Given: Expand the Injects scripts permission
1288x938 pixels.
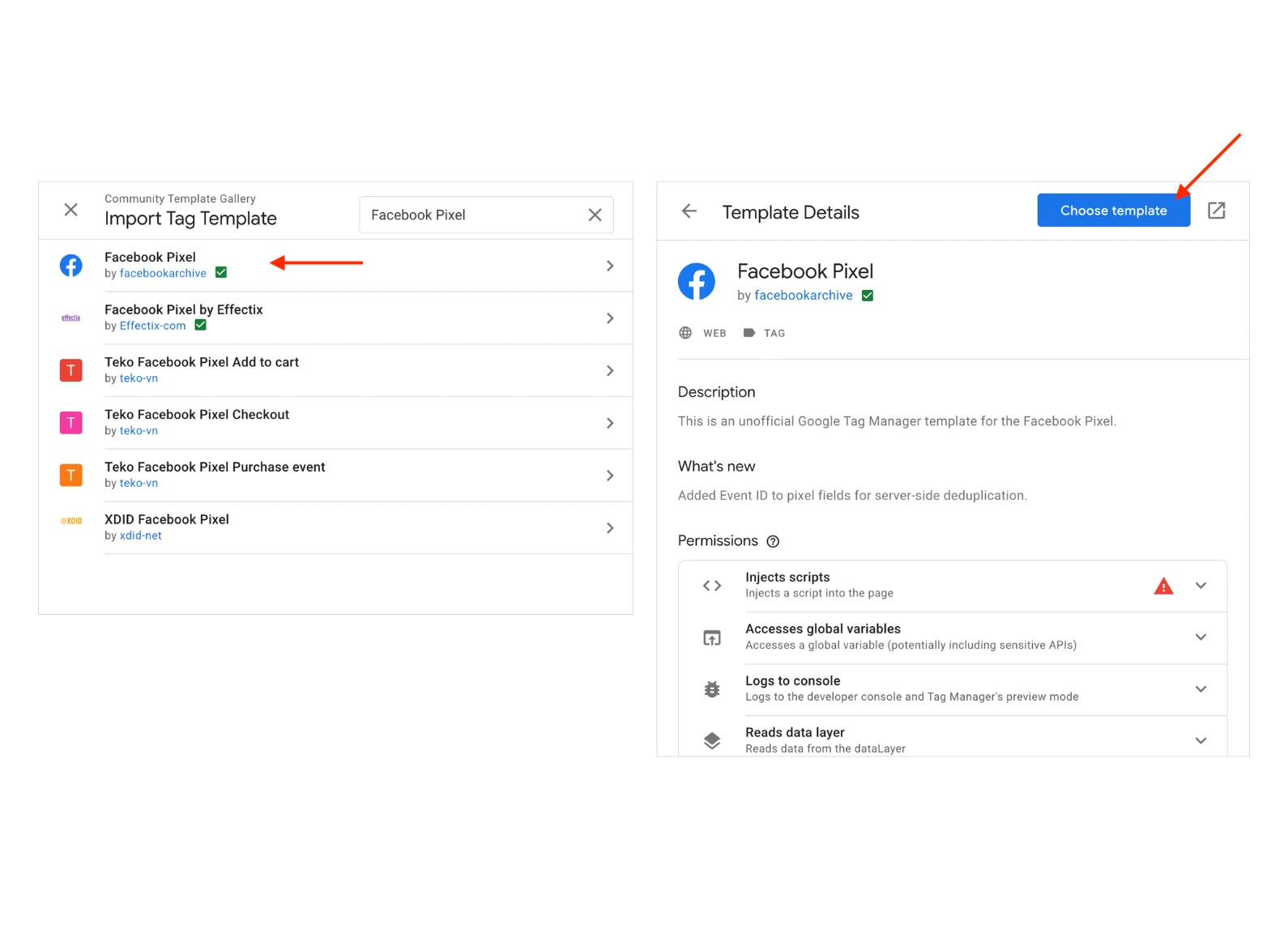Looking at the screenshot, I should coord(1201,586).
